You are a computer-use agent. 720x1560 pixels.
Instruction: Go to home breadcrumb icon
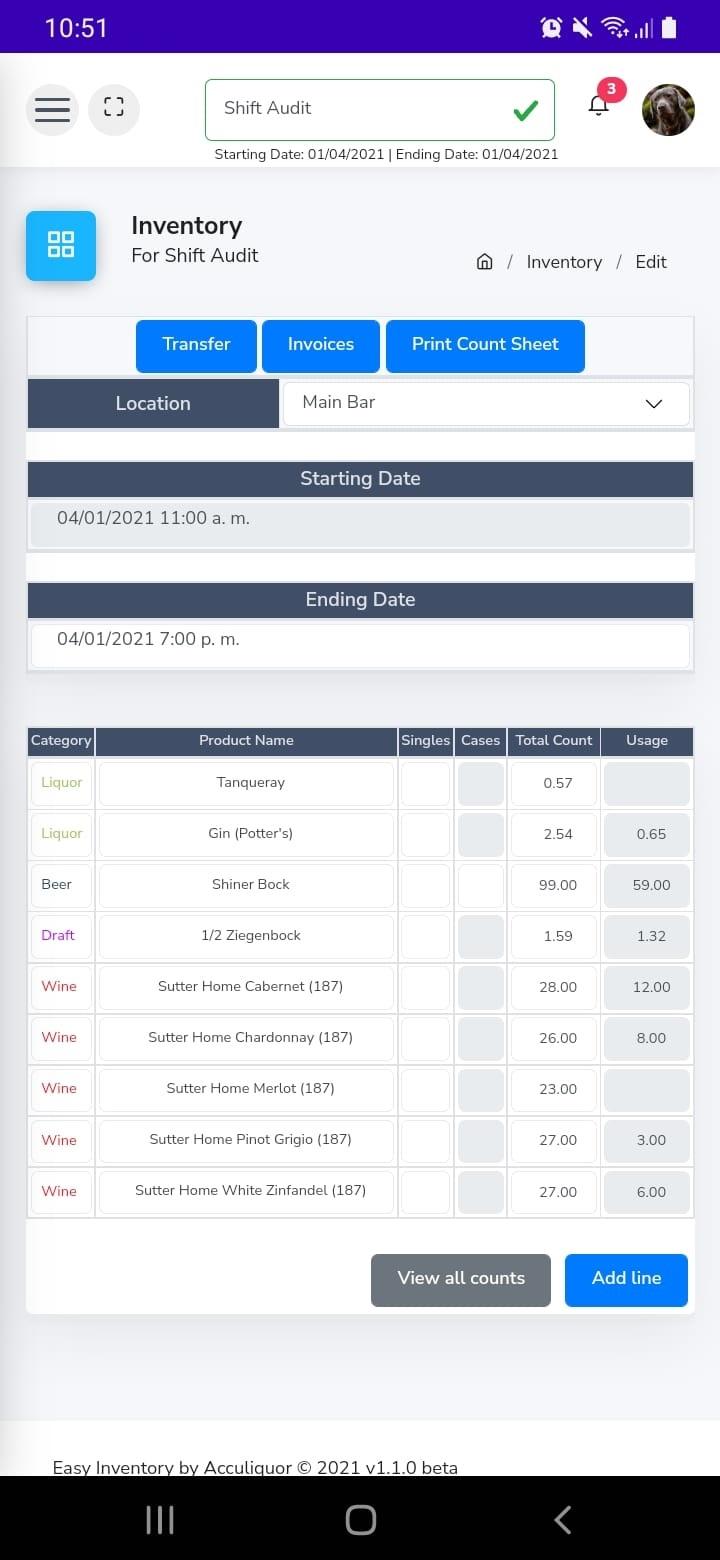pos(485,262)
